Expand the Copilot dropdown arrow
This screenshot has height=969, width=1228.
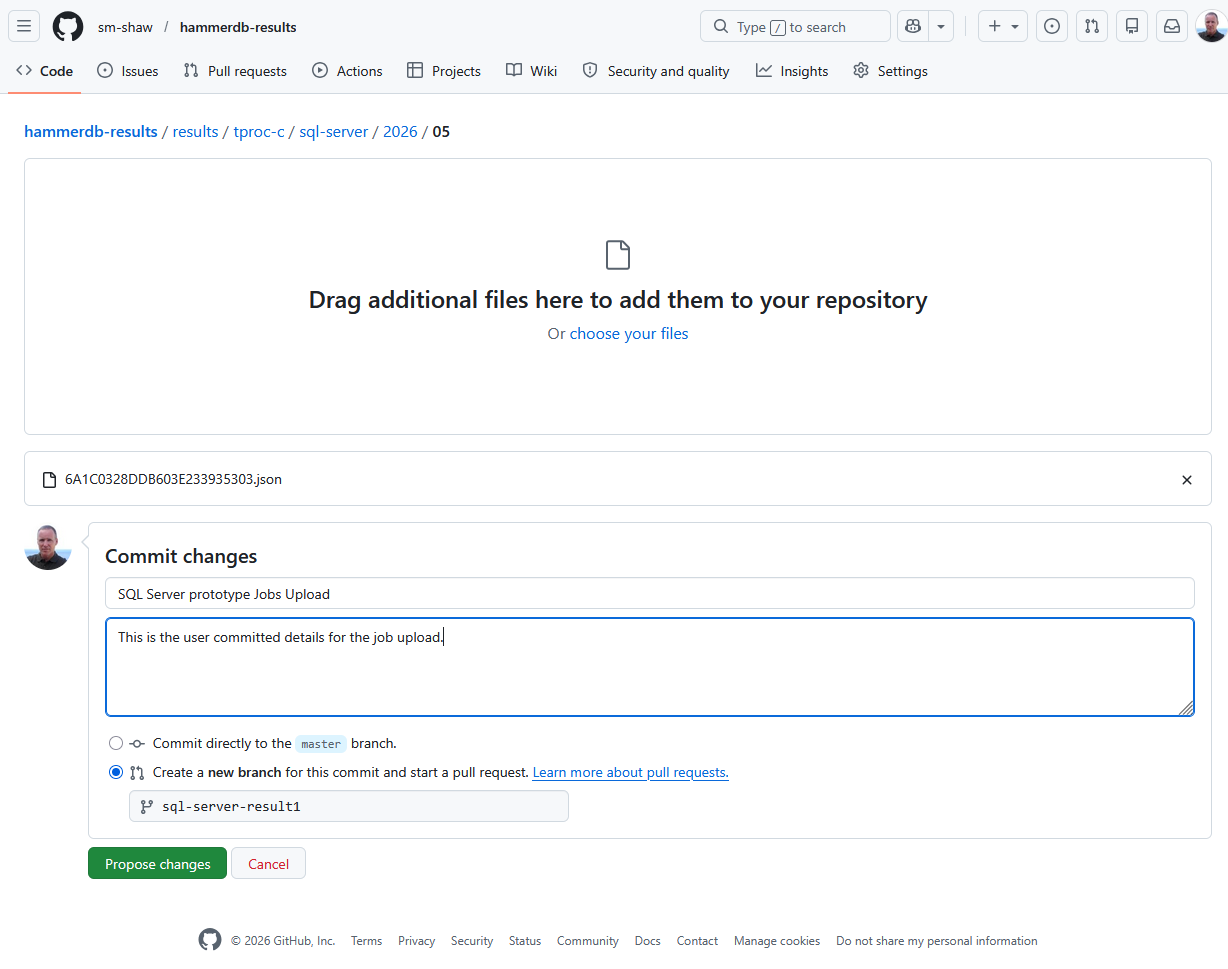(941, 27)
